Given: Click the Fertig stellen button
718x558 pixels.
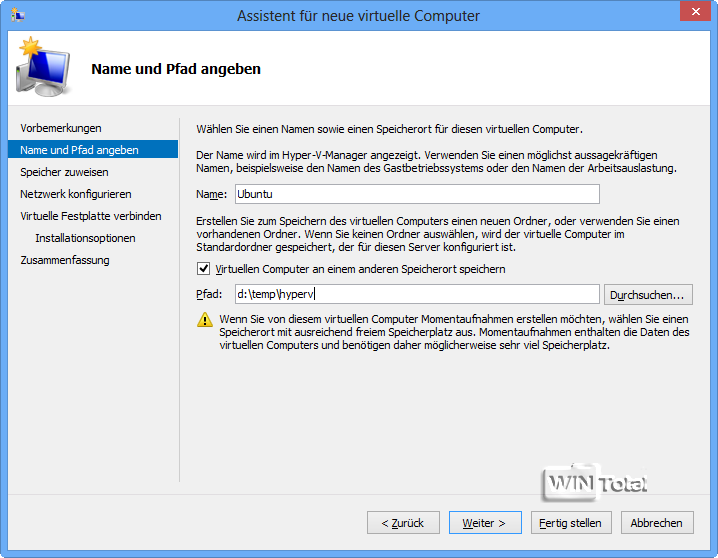Looking at the screenshot, I should 570,522.
